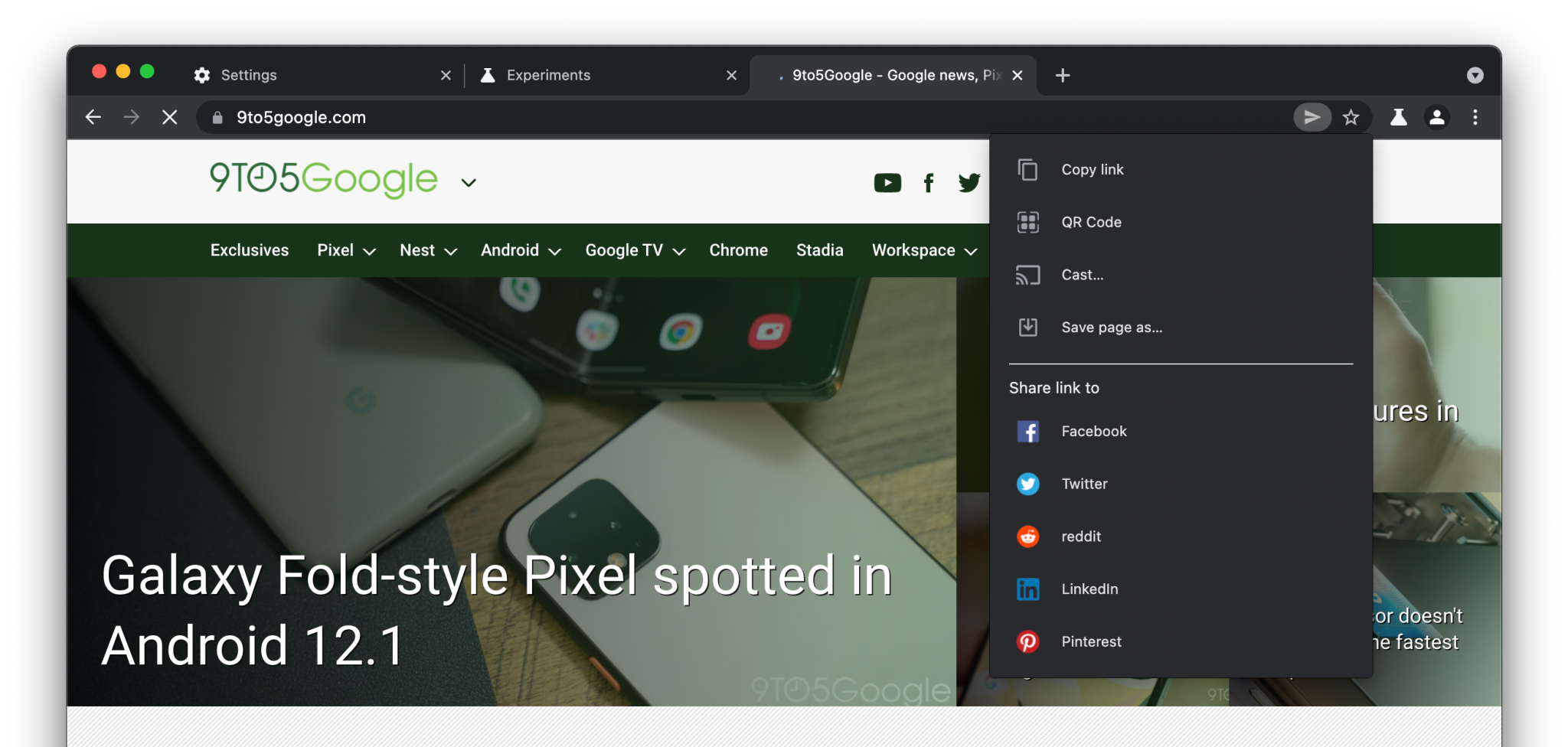Click the Share (paper plane) icon in address bar

point(1312,117)
